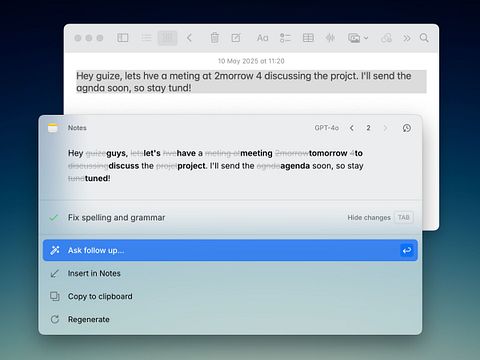Start an audio recording in Notes
This screenshot has width=480, height=360.
[x=330, y=38]
